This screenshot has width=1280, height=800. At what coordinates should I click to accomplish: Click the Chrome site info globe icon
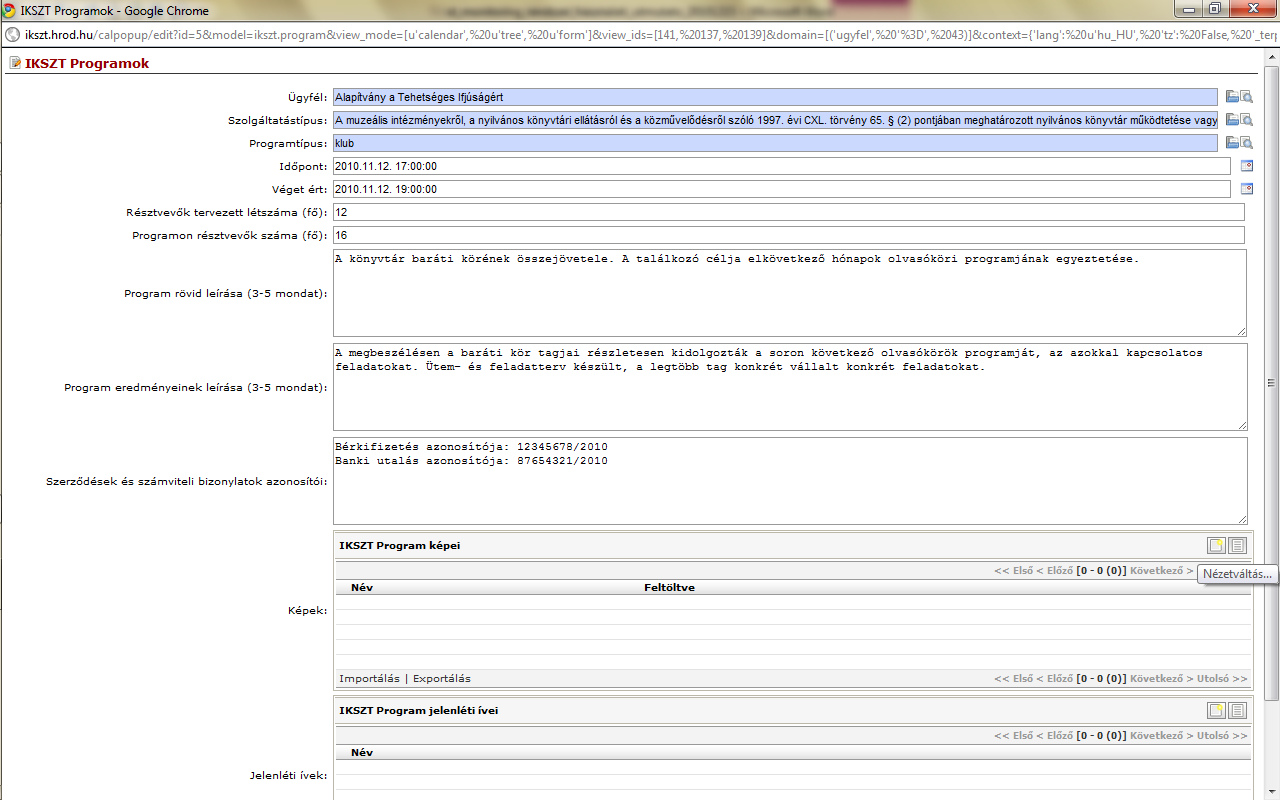[12, 35]
